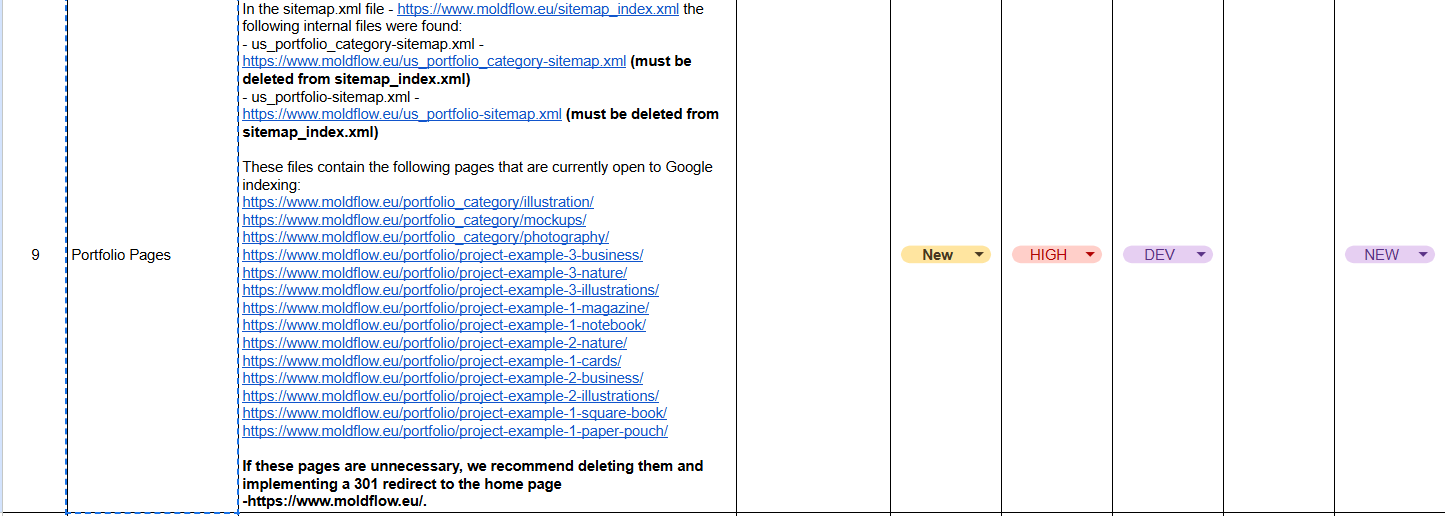Open the project-example-1-paper-pouch link
Viewport: 1445px width, 516px height.
point(455,431)
